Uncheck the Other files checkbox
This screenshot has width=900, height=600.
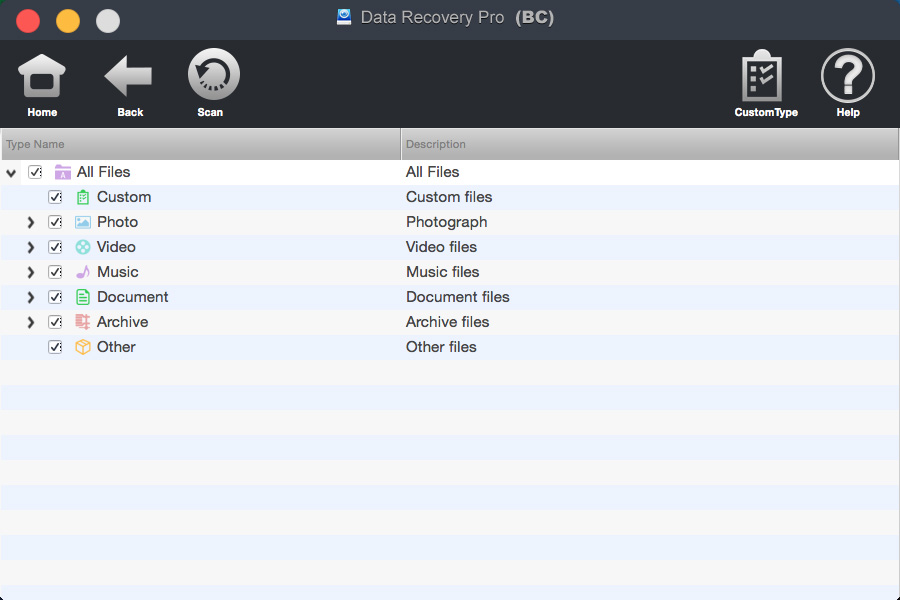pyautogui.click(x=55, y=347)
